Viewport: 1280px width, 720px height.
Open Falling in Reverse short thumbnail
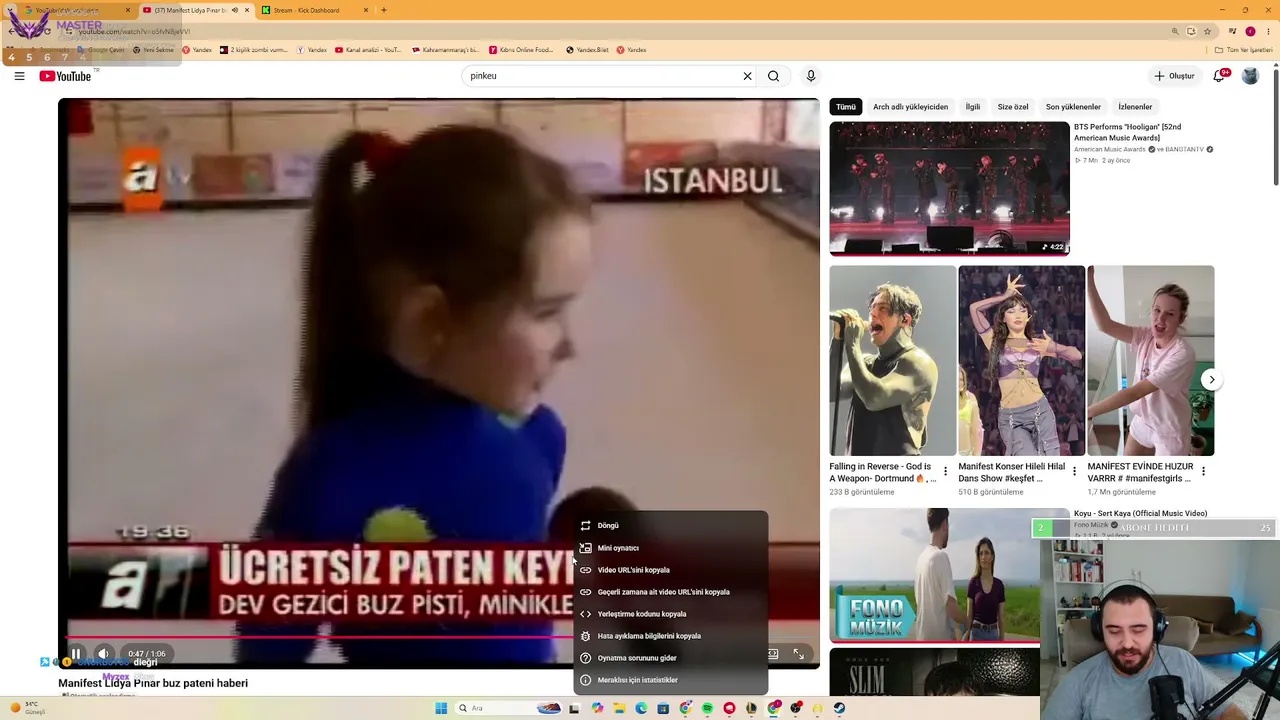click(x=892, y=361)
